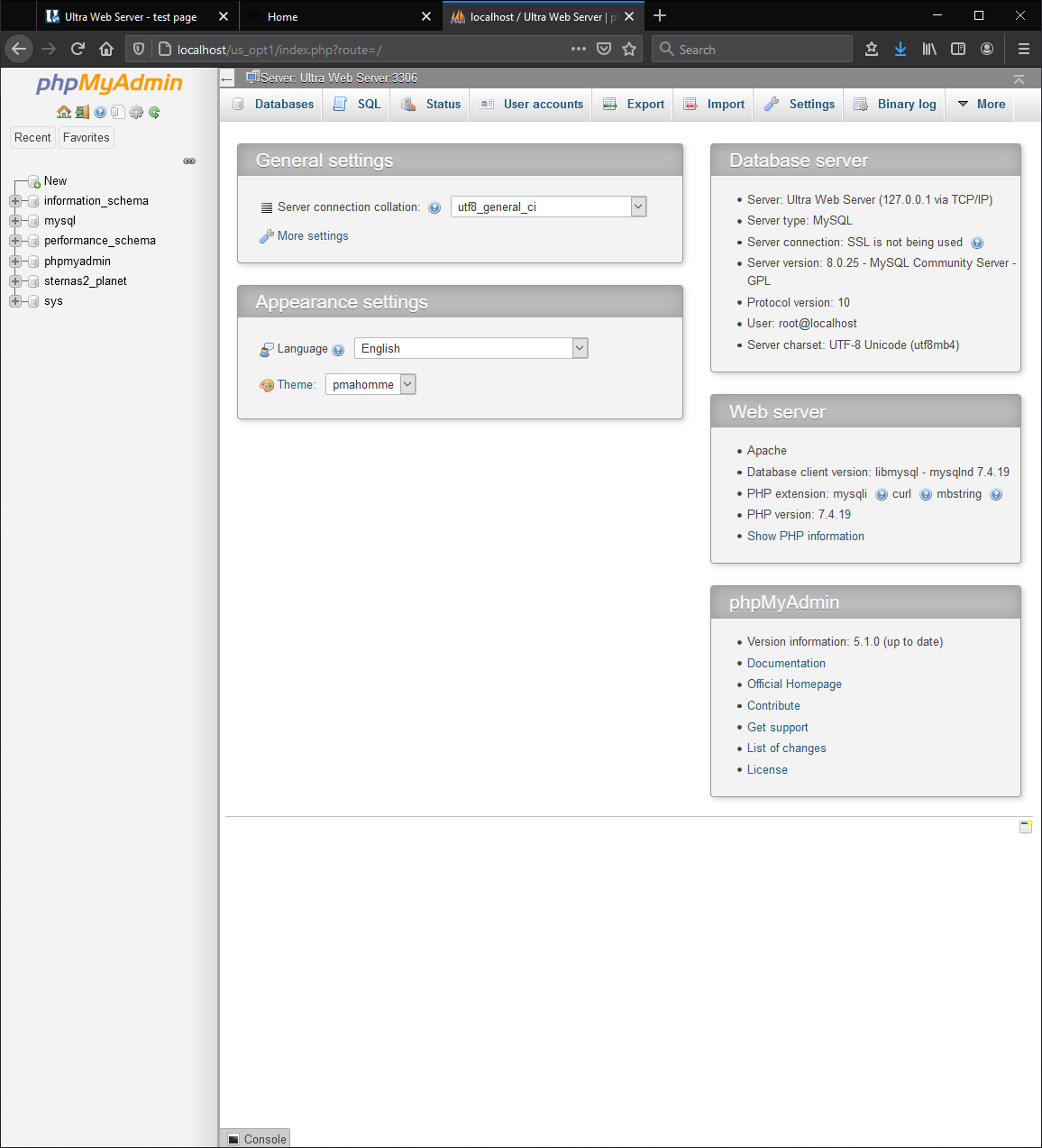The height and width of the screenshot is (1148, 1042).
Task: Expand the sys database node
Action: click(x=15, y=301)
